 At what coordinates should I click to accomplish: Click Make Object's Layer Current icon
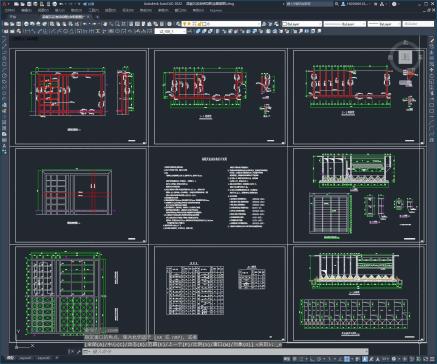[x=264, y=24]
